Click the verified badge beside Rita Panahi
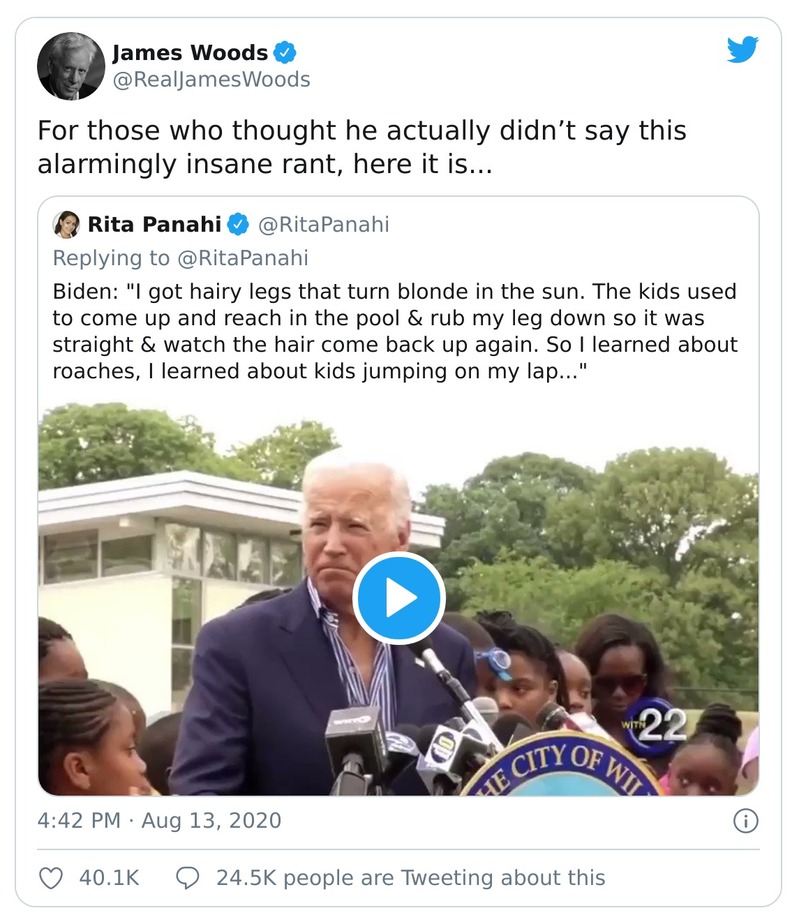This screenshot has height=922, width=799. (241, 224)
